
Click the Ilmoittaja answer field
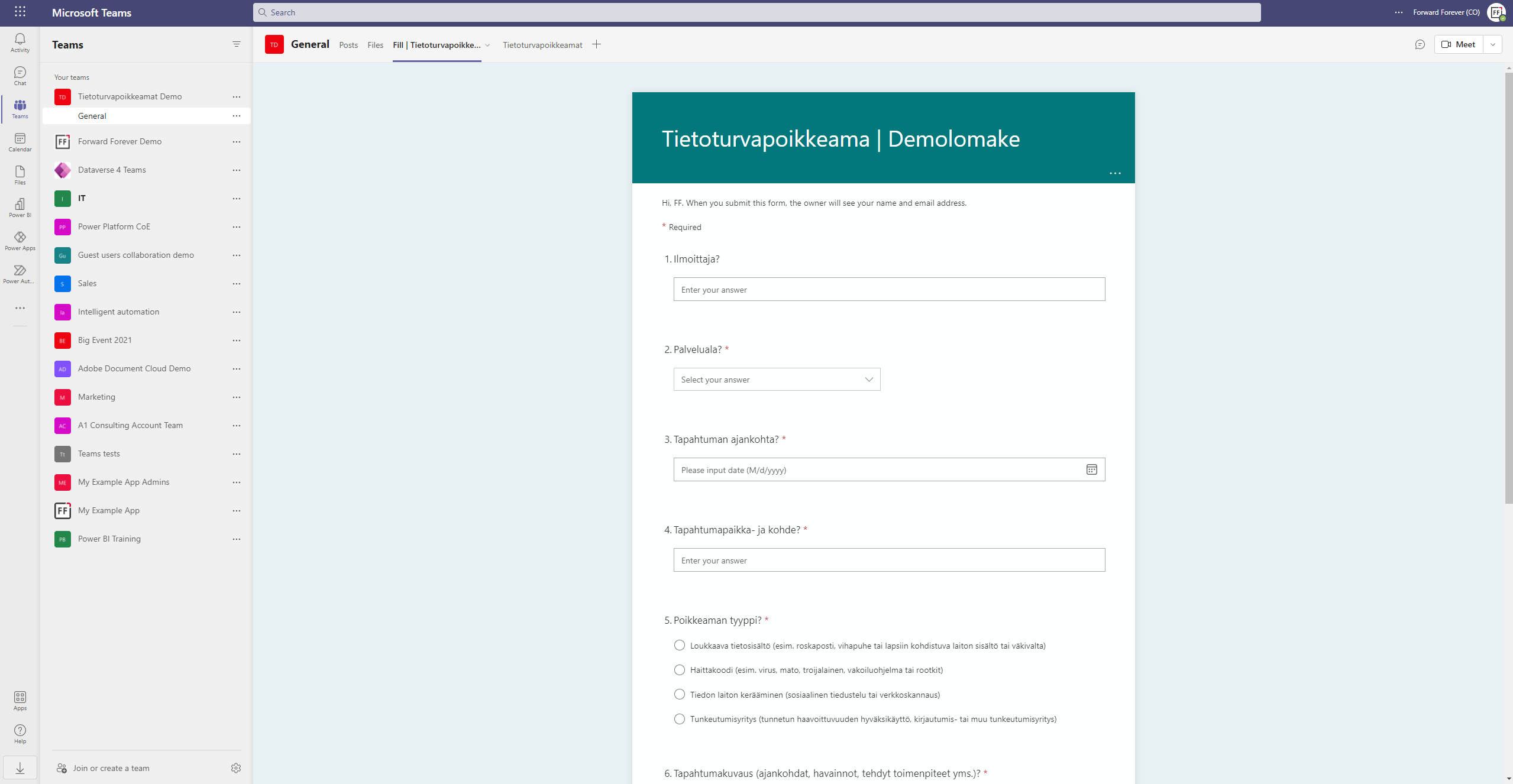[x=889, y=289]
